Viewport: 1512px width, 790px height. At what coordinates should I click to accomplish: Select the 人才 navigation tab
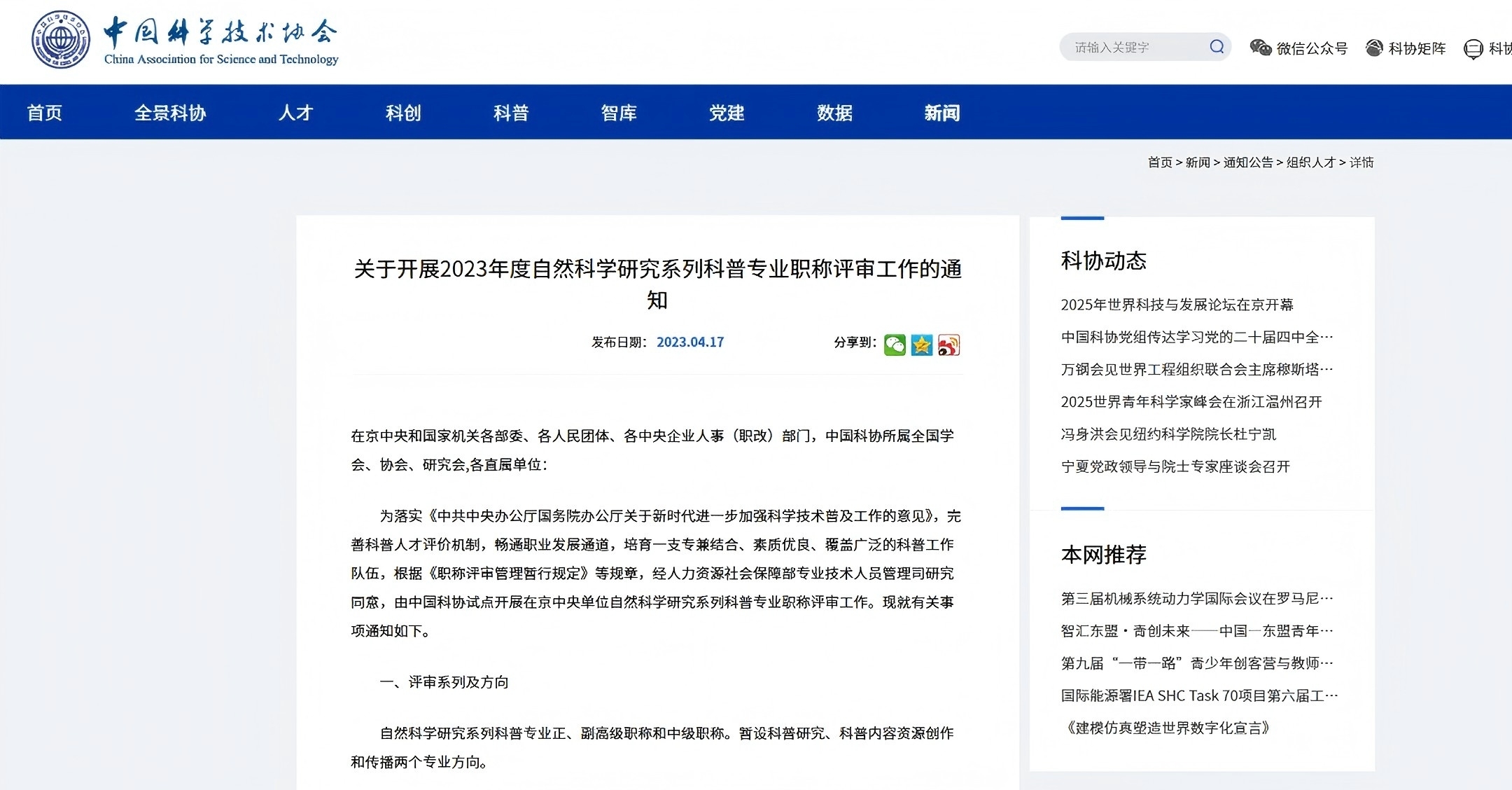point(295,113)
